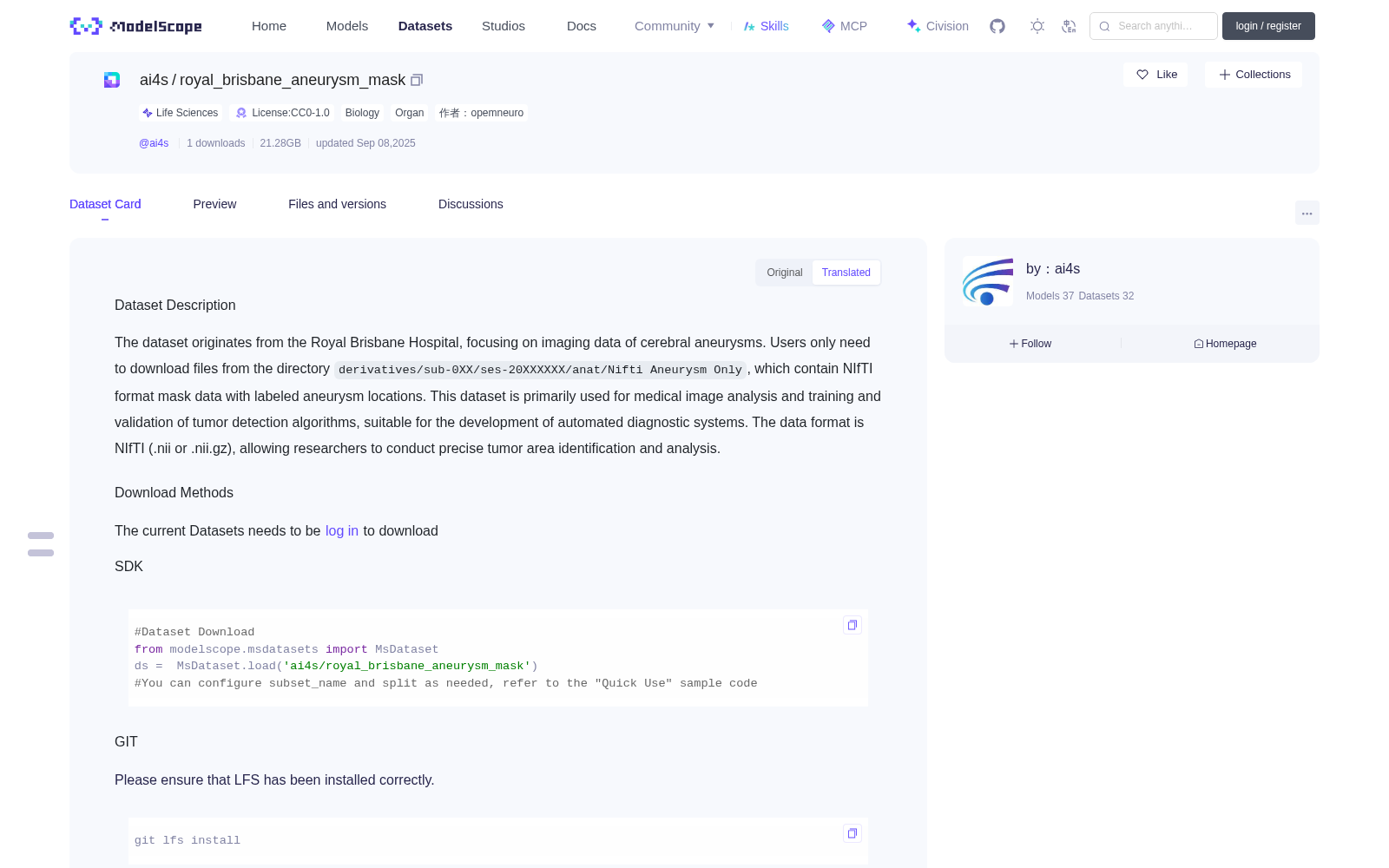Copy the dataset name with copy icon
1389x868 pixels.
417,80
